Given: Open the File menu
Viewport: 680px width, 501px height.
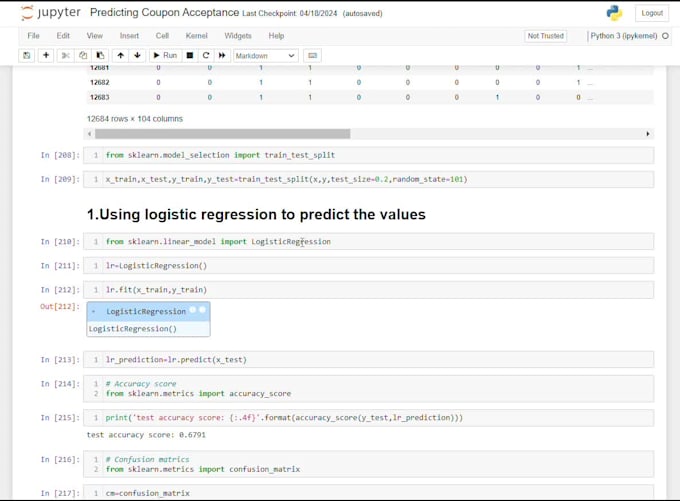Looking at the screenshot, I should coord(33,36).
